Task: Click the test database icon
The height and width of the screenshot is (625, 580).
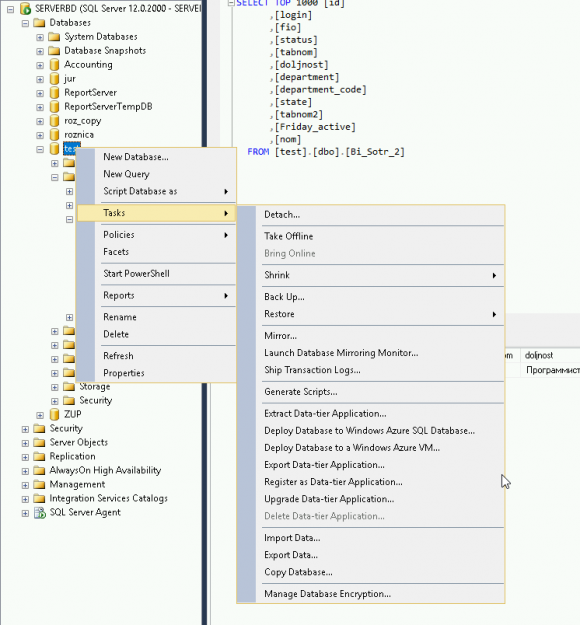Action: coord(55,149)
